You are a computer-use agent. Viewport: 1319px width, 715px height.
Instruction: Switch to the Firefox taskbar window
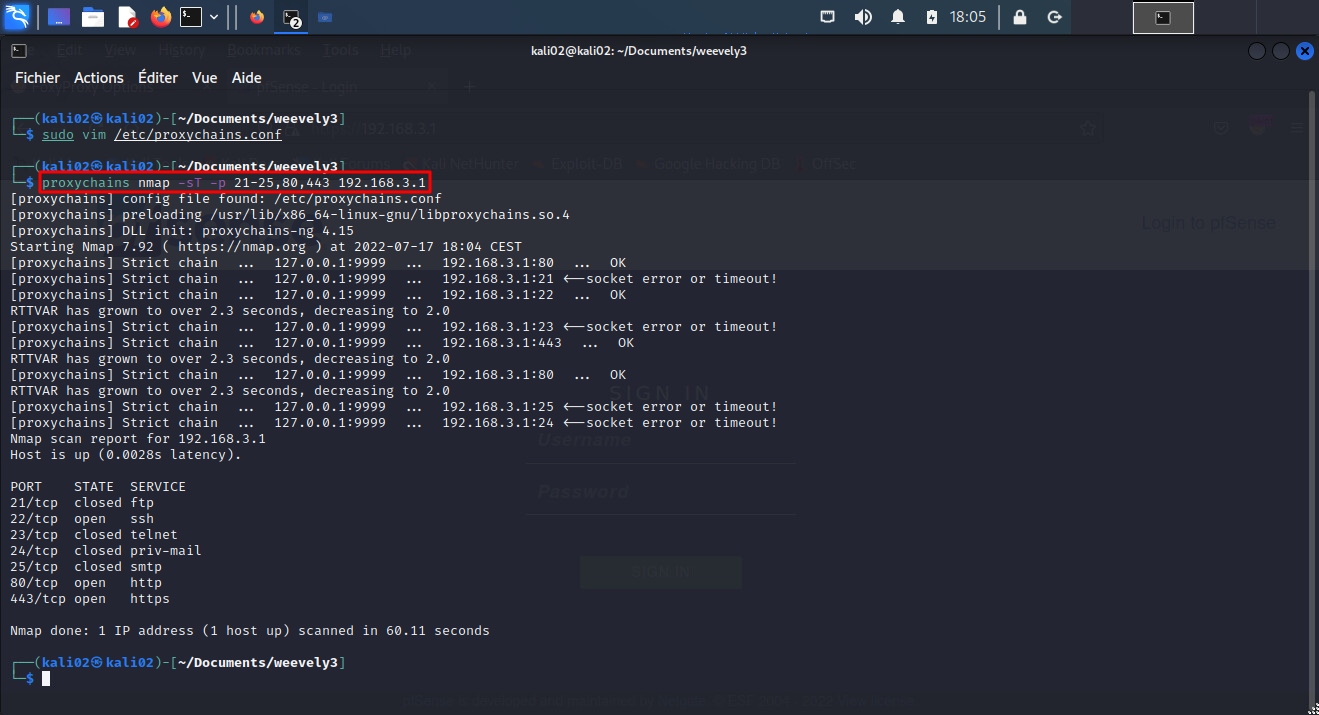click(x=257, y=17)
